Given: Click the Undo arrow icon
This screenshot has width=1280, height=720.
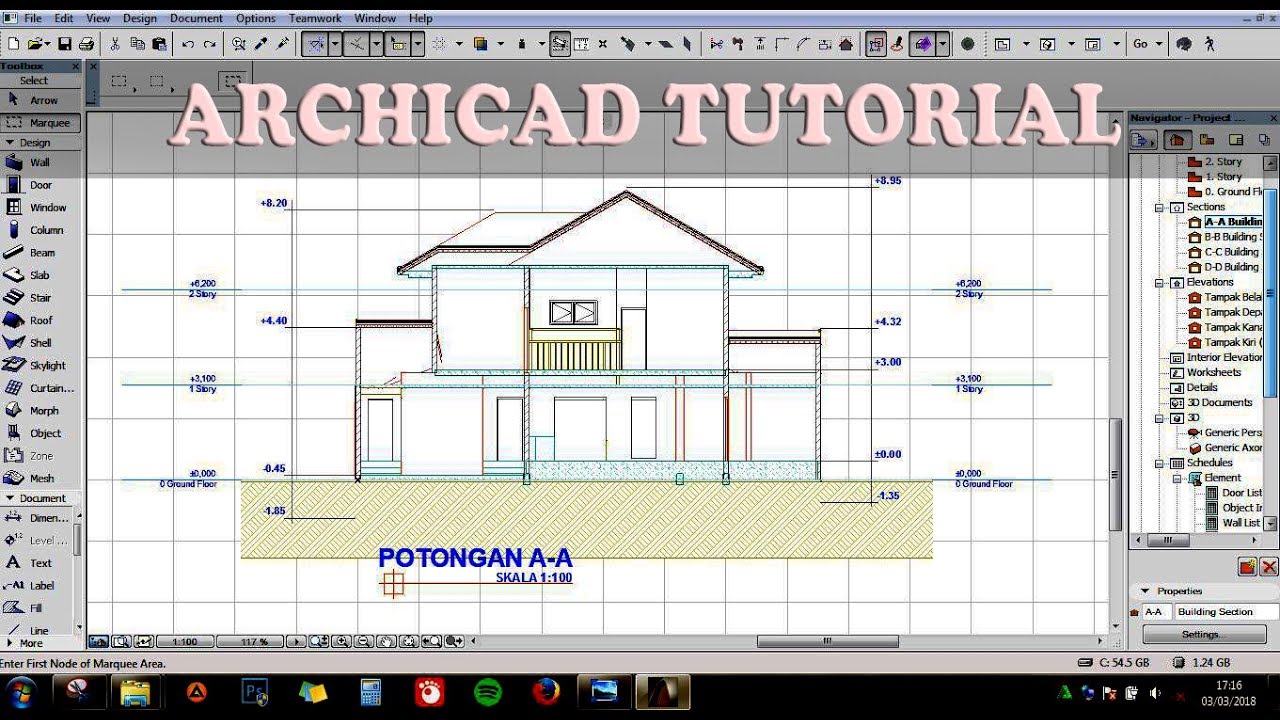Looking at the screenshot, I should point(188,44).
